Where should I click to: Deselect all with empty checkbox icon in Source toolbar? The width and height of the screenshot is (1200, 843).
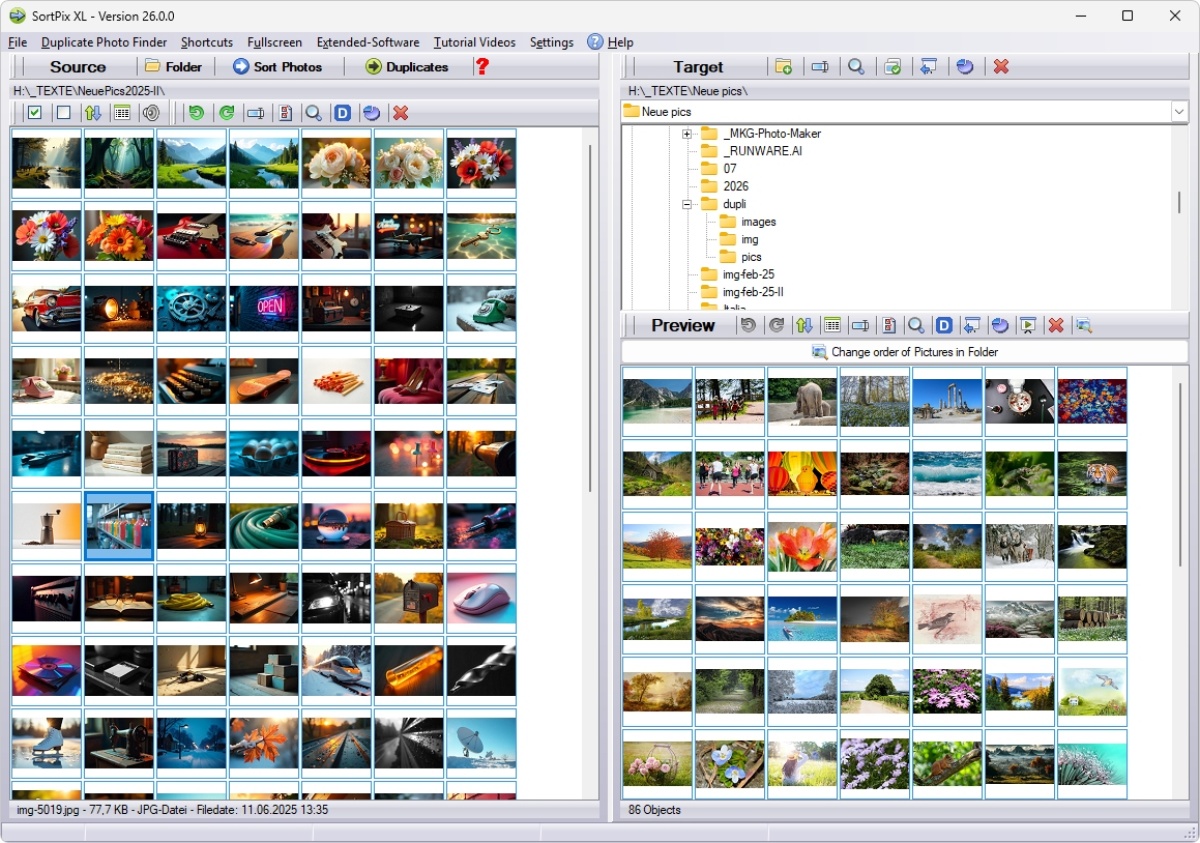coord(64,113)
